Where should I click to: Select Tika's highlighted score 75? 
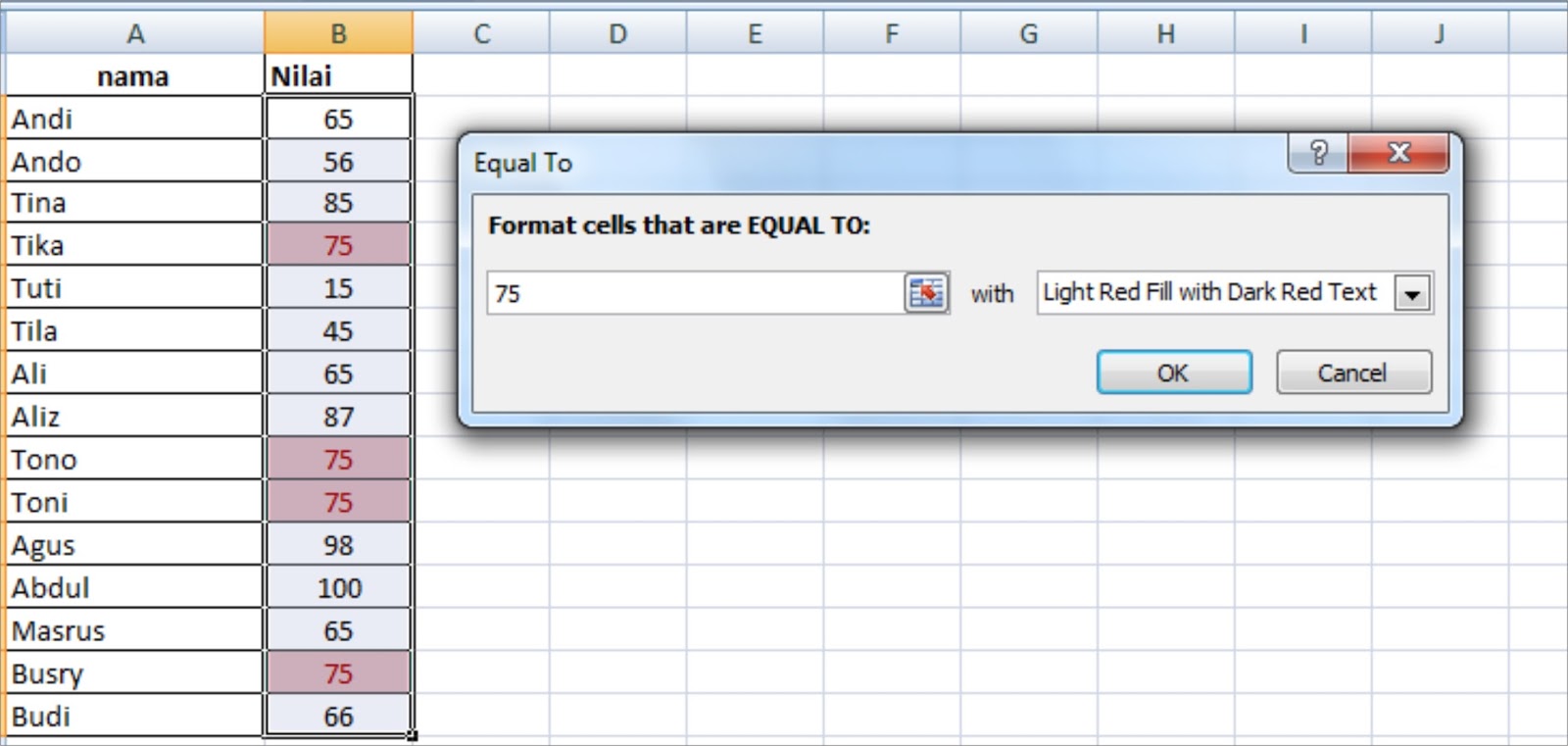coord(338,245)
